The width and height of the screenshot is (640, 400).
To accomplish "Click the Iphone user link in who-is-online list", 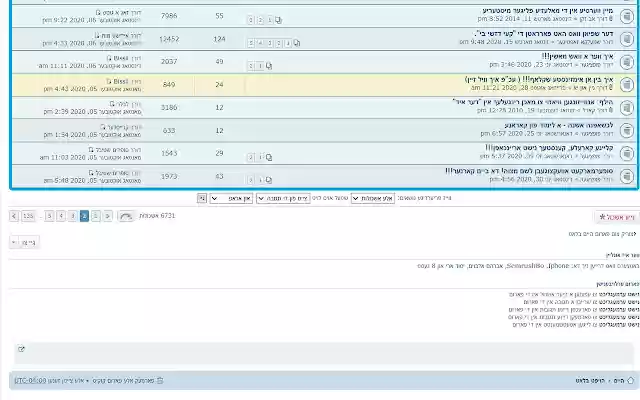I will point(558,266).
